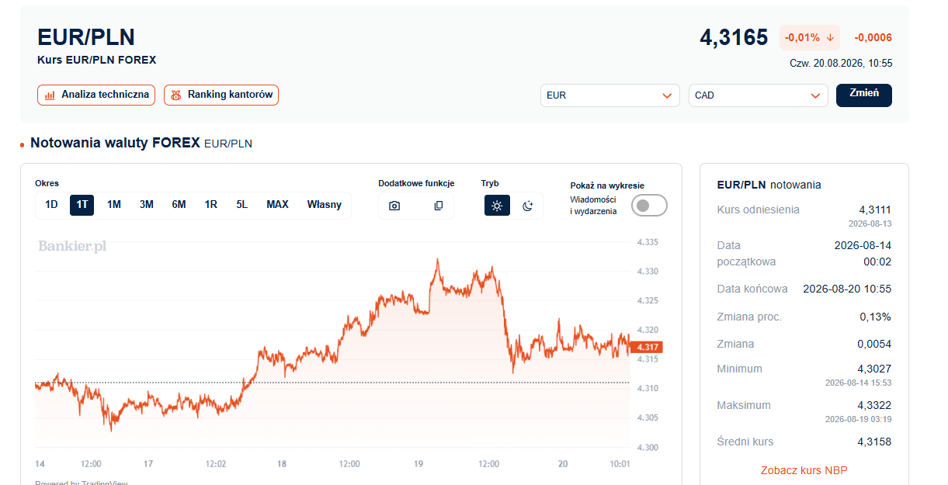The width and height of the screenshot is (948, 485).
Task: Choose the MAX period range
Action: point(278,204)
